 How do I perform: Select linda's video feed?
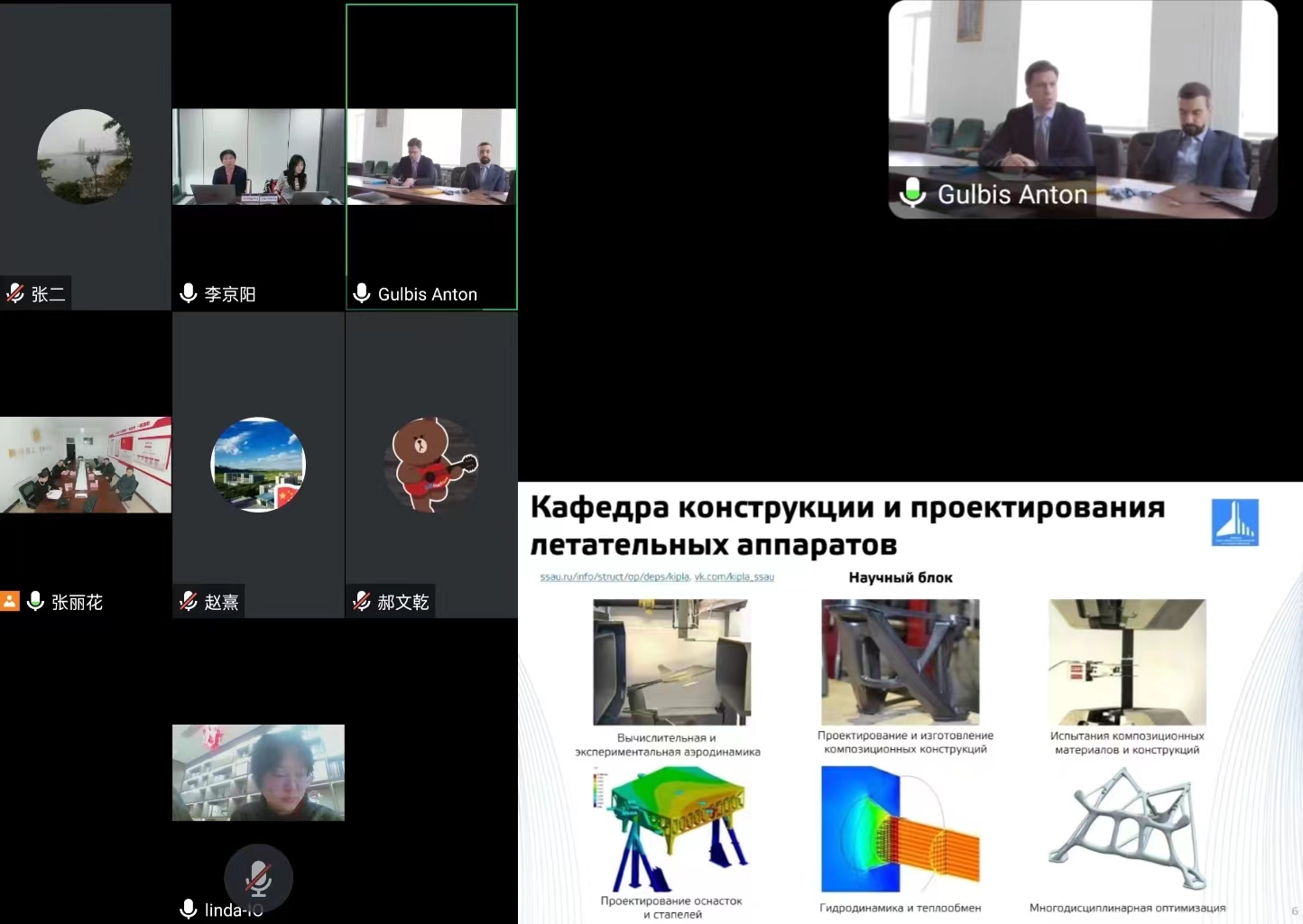click(x=258, y=772)
